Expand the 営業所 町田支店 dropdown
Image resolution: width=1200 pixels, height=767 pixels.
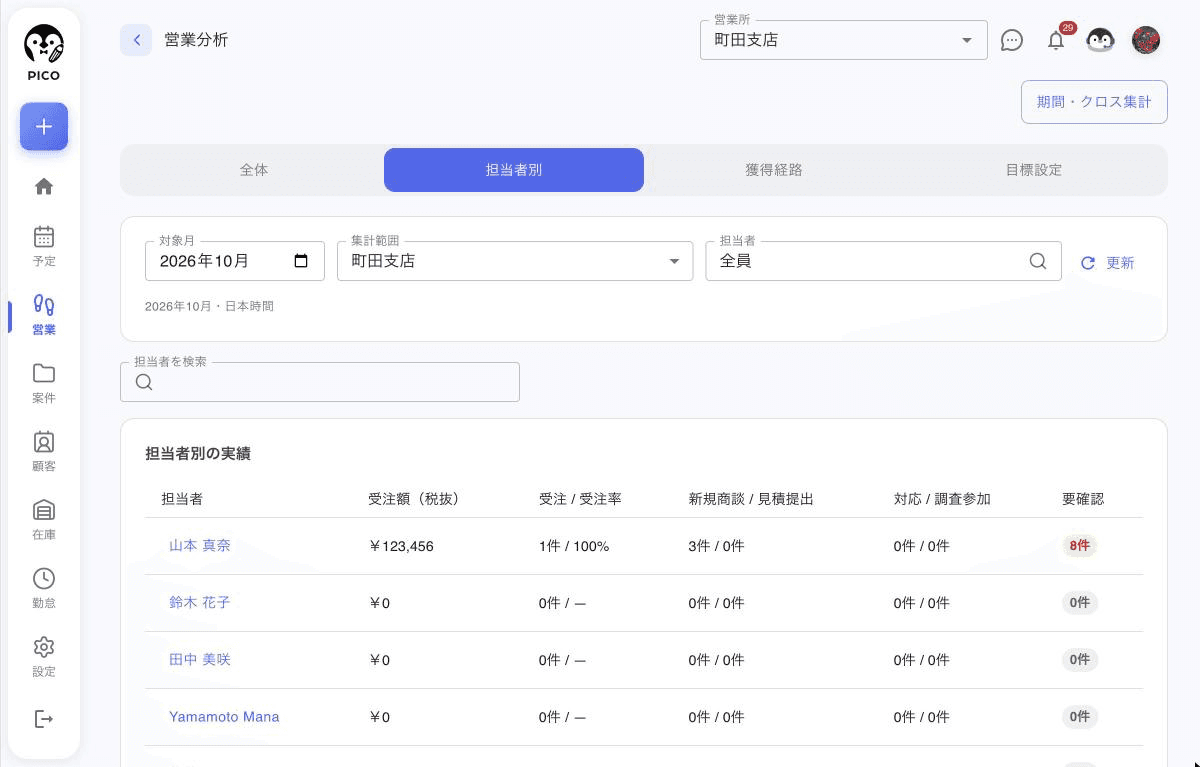(x=844, y=40)
